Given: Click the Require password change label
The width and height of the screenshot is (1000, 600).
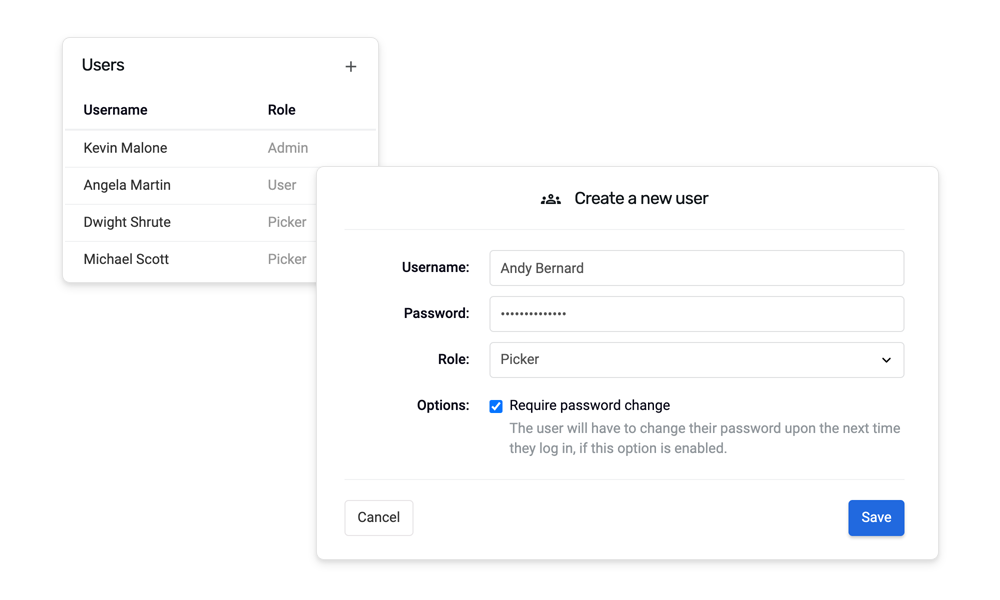Looking at the screenshot, I should (590, 406).
